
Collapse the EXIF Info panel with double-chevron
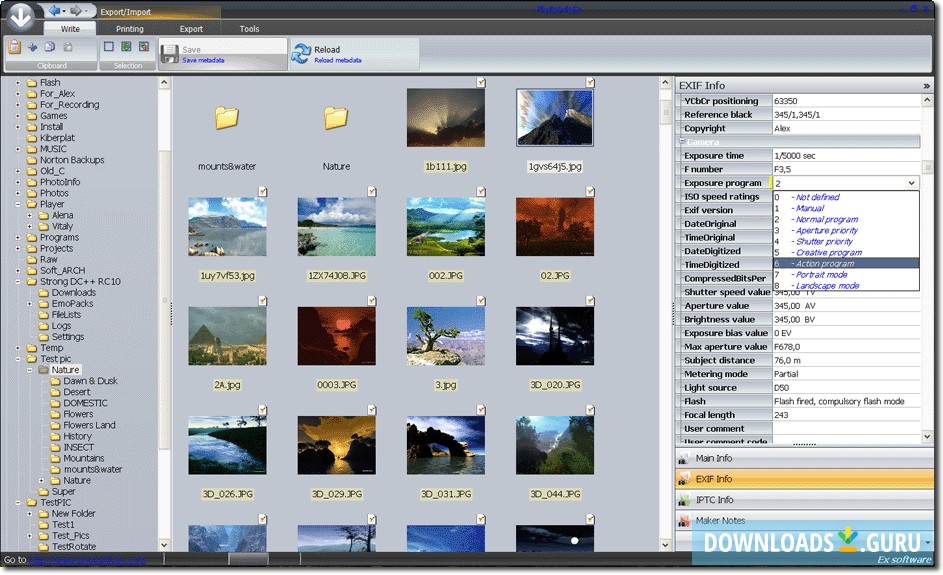pos(926,86)
